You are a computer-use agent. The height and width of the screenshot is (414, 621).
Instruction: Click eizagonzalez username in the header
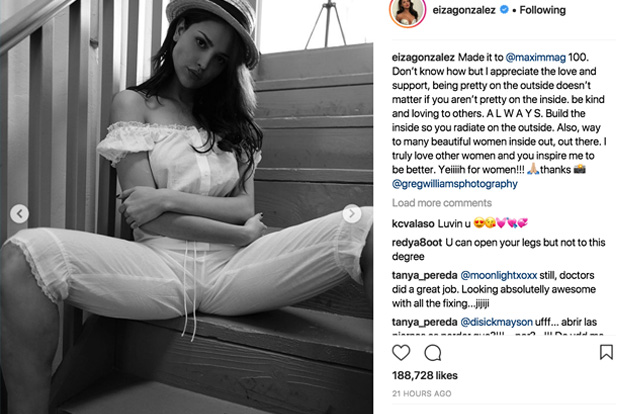coord(464,10)
